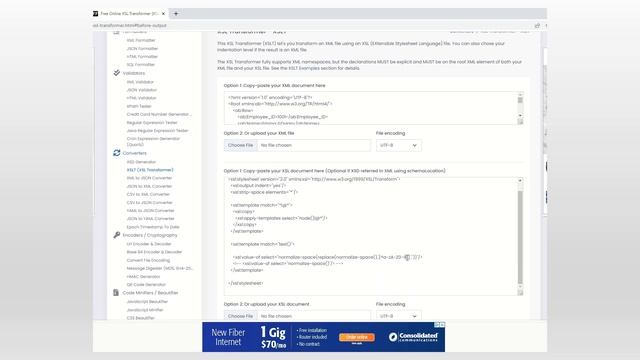The image size is (640, 360).
Task: Open XSD Generator from sidebar
Action: click(141, 162)
